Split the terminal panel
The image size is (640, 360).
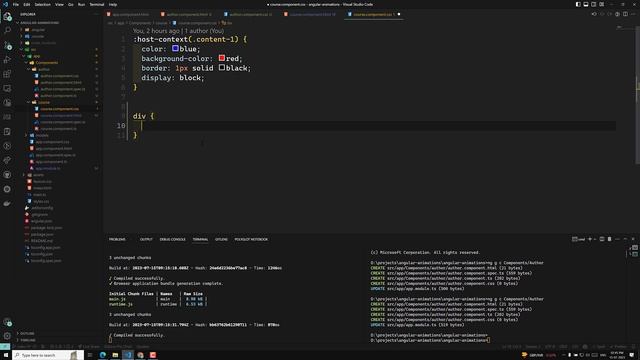[602, 239]
